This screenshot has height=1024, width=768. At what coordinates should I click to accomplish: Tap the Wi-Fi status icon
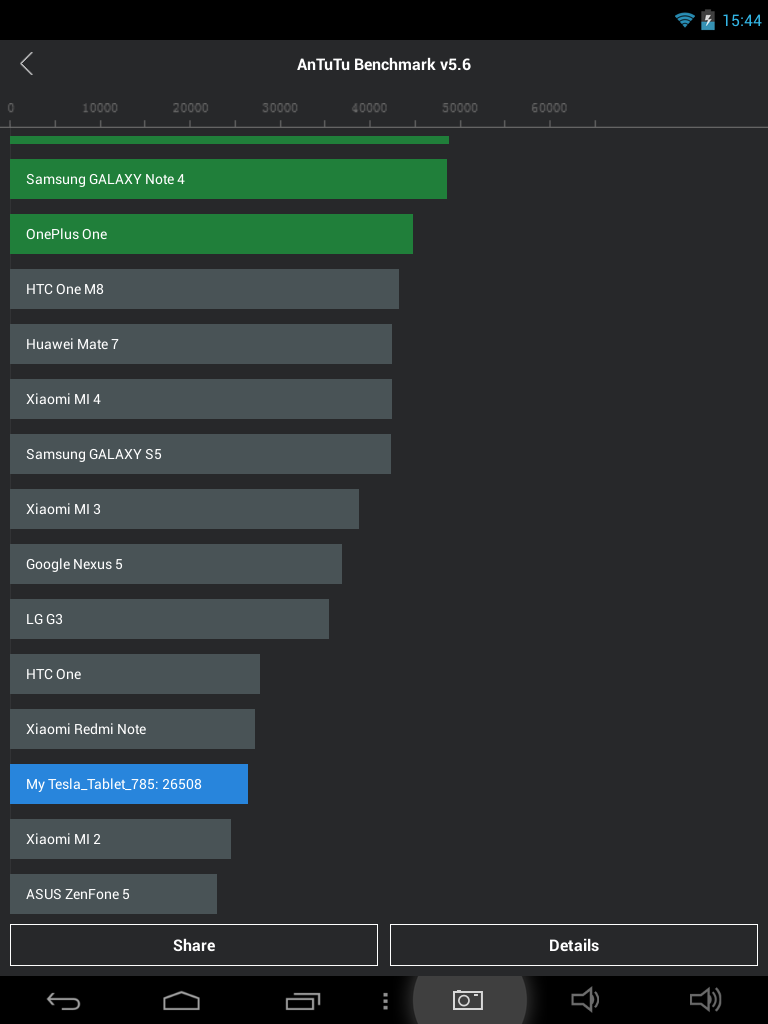coord(685,20)
